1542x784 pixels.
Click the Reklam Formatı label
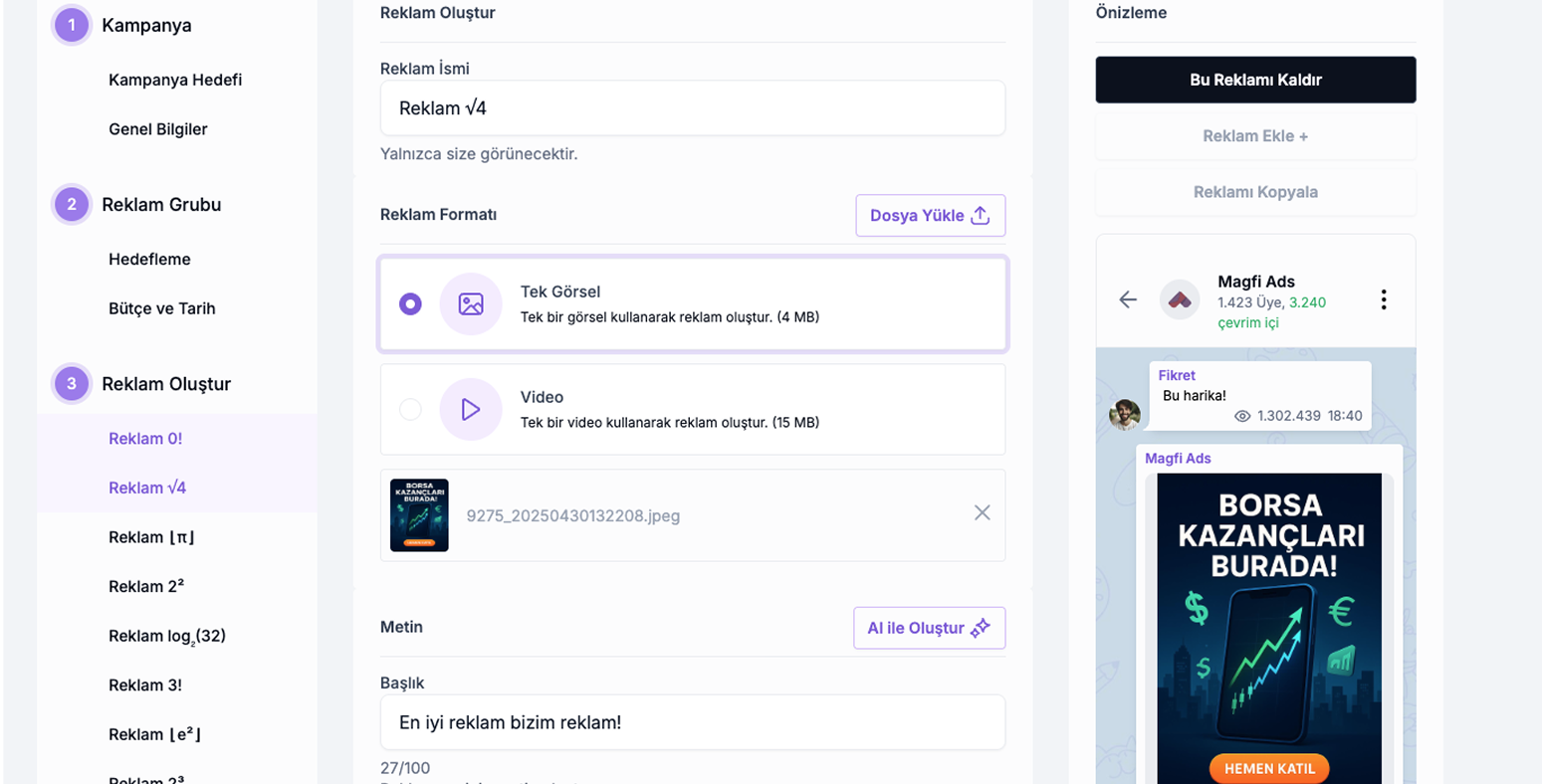[x=438, y=215]
